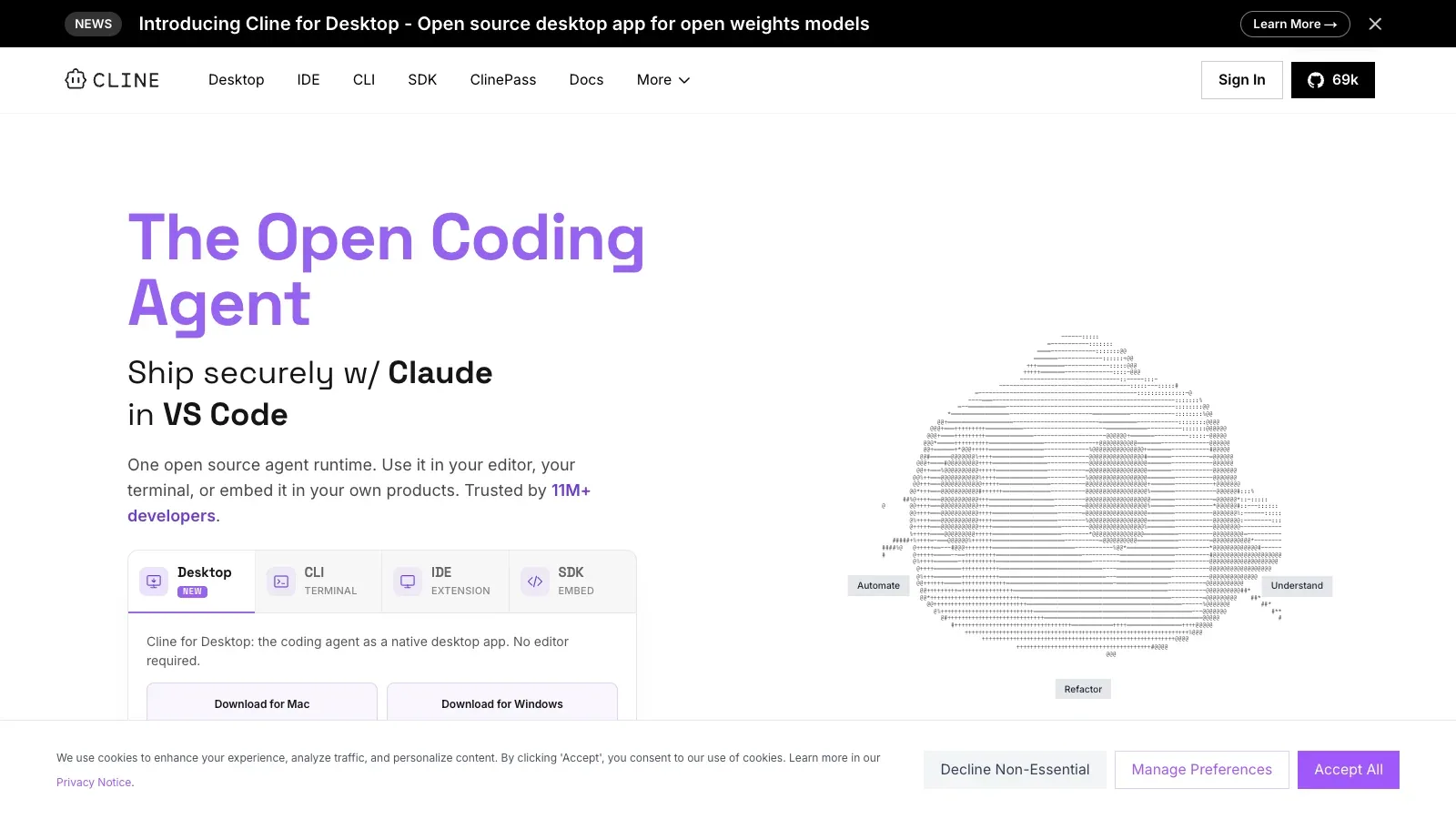Open Manage Preferences for cookies
The width and height of the screenshot is (1456, 819).
pos(1201,770)
